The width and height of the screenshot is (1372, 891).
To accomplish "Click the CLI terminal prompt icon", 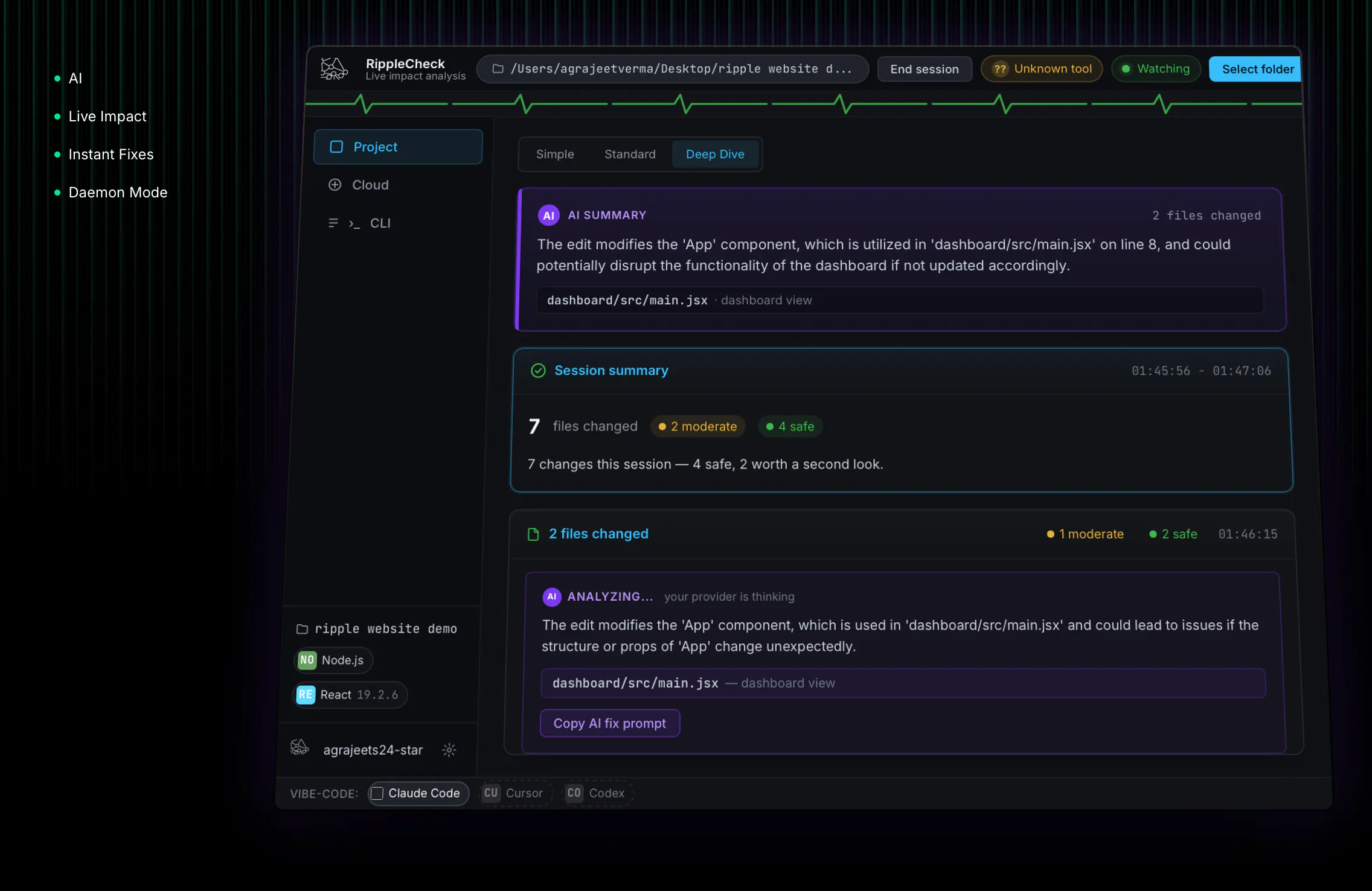I will click(354, 224).
